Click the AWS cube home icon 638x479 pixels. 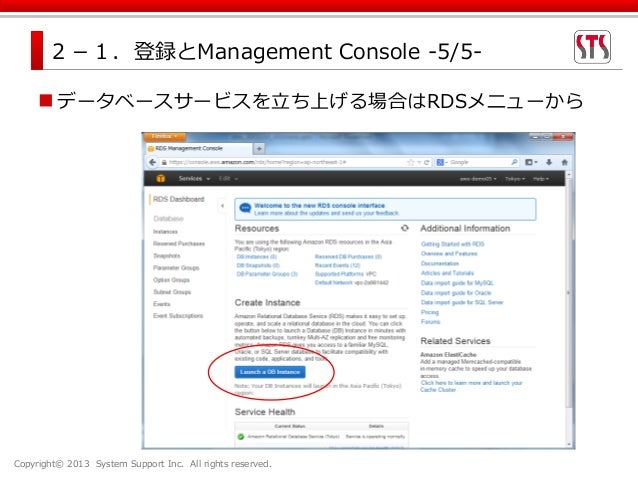tap(161, 178)
